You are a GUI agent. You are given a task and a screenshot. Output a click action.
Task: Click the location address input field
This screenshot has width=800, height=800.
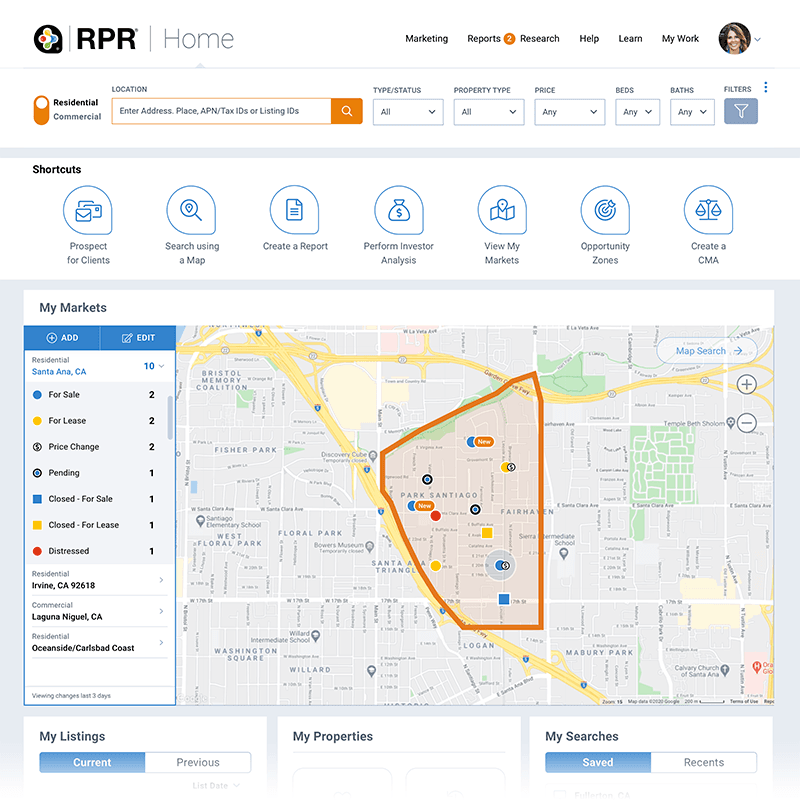tap(220, 111)
